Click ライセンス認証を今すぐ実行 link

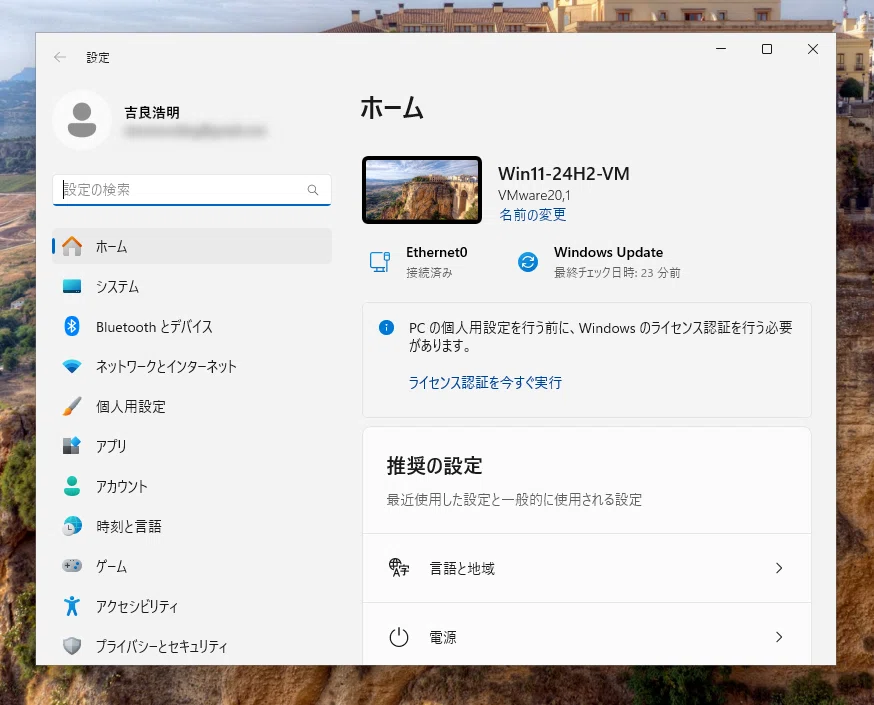coord(485,382)
